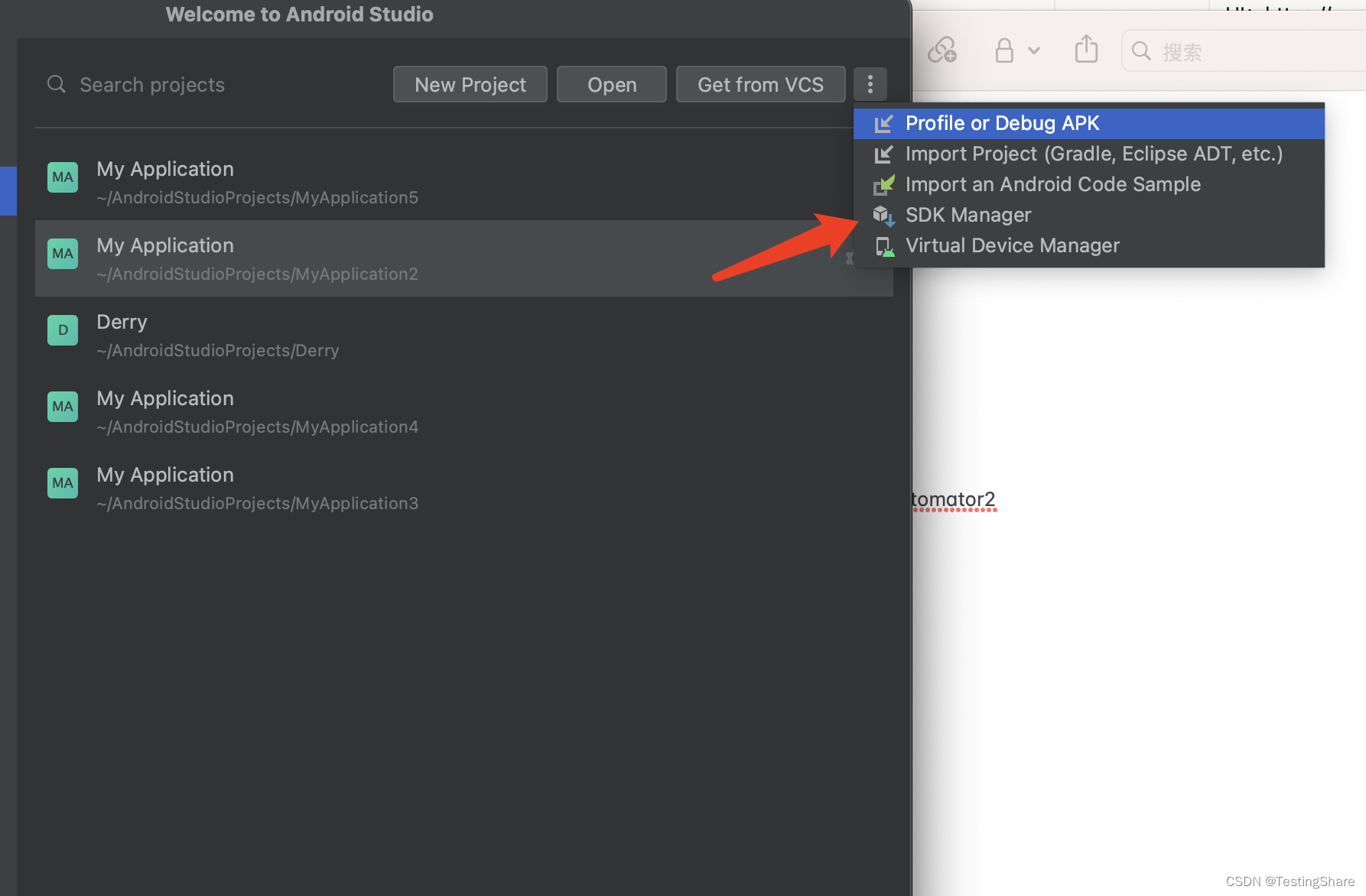Screen dimensions: 1366x896
Task: Open the Derry project row
Action: click(464, 335)
